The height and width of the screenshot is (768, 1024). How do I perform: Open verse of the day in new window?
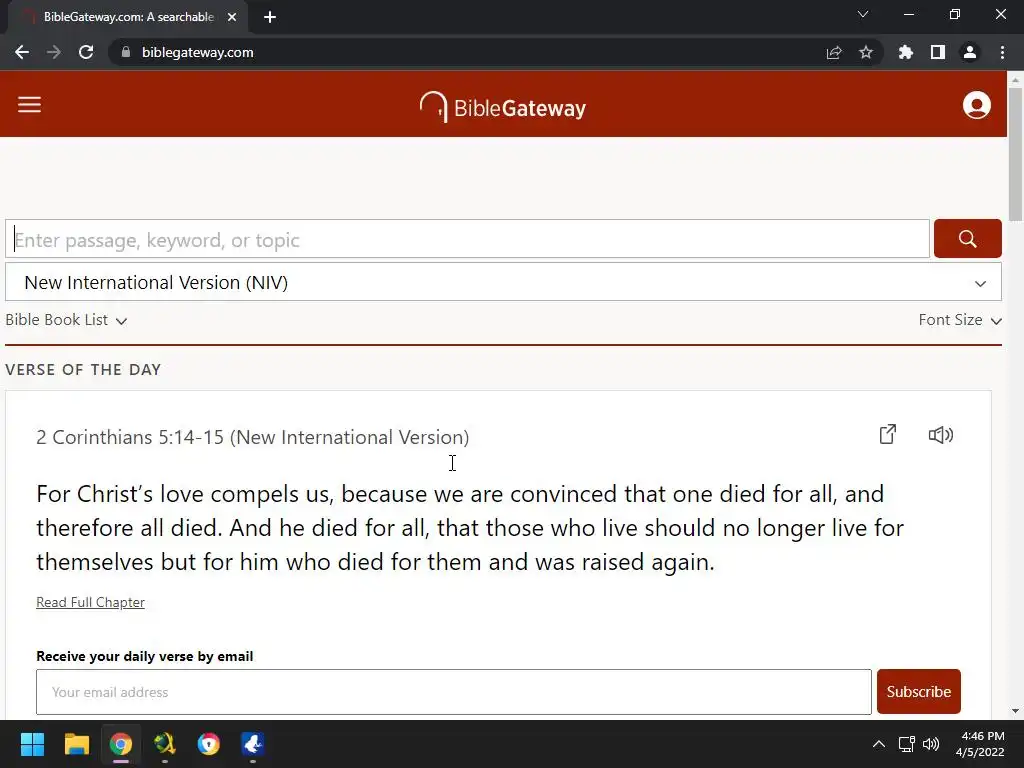click(x=888, y=434)
